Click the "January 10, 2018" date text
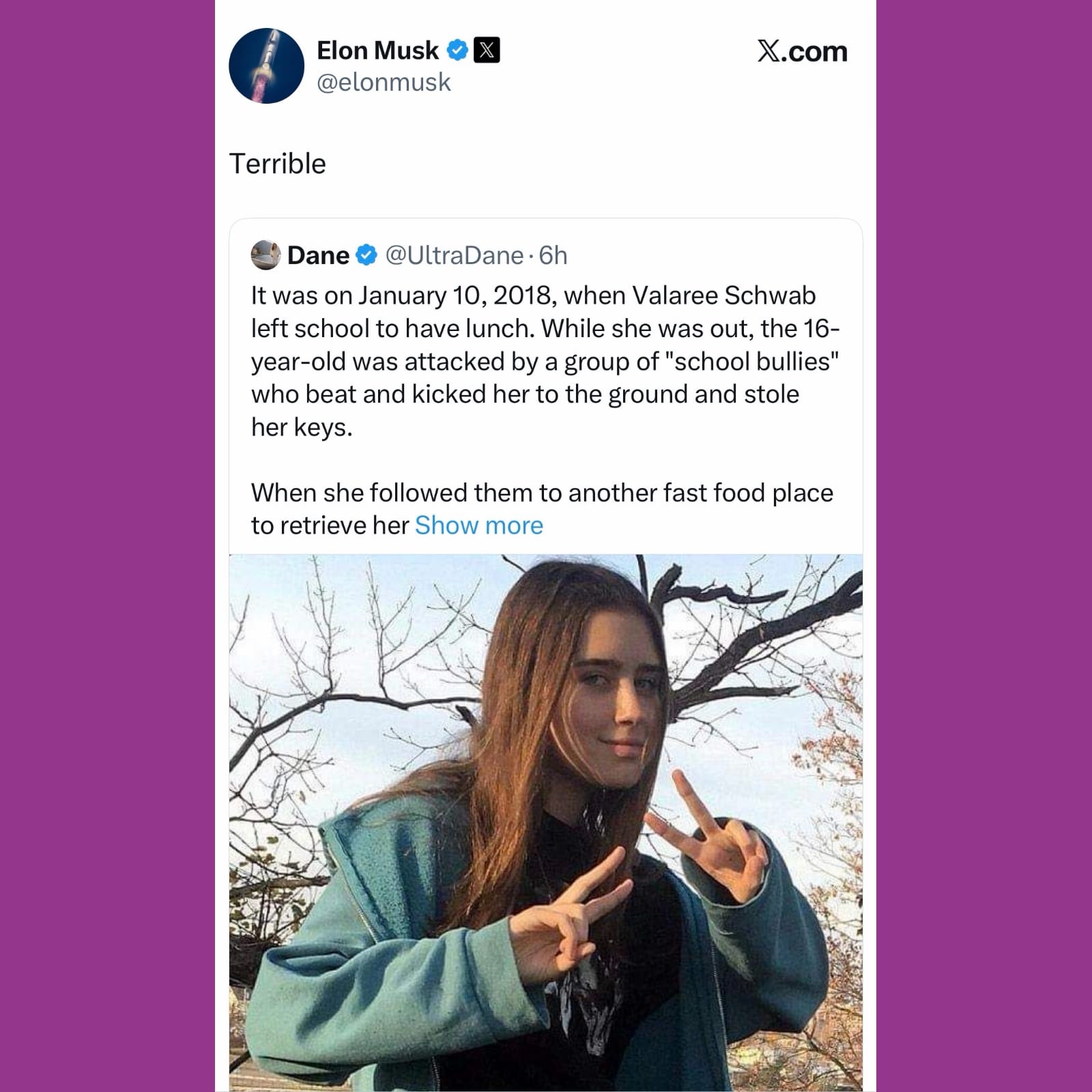Image resolution: width=1092 pixels, height=1092 pixels. click(455, 295)
